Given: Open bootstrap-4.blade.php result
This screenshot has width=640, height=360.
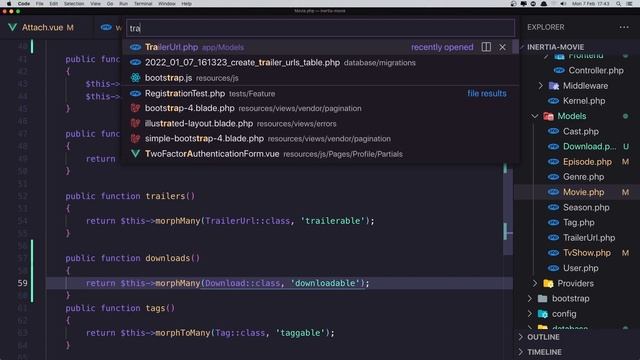Looking at the screenshot, I should point(320,109).
